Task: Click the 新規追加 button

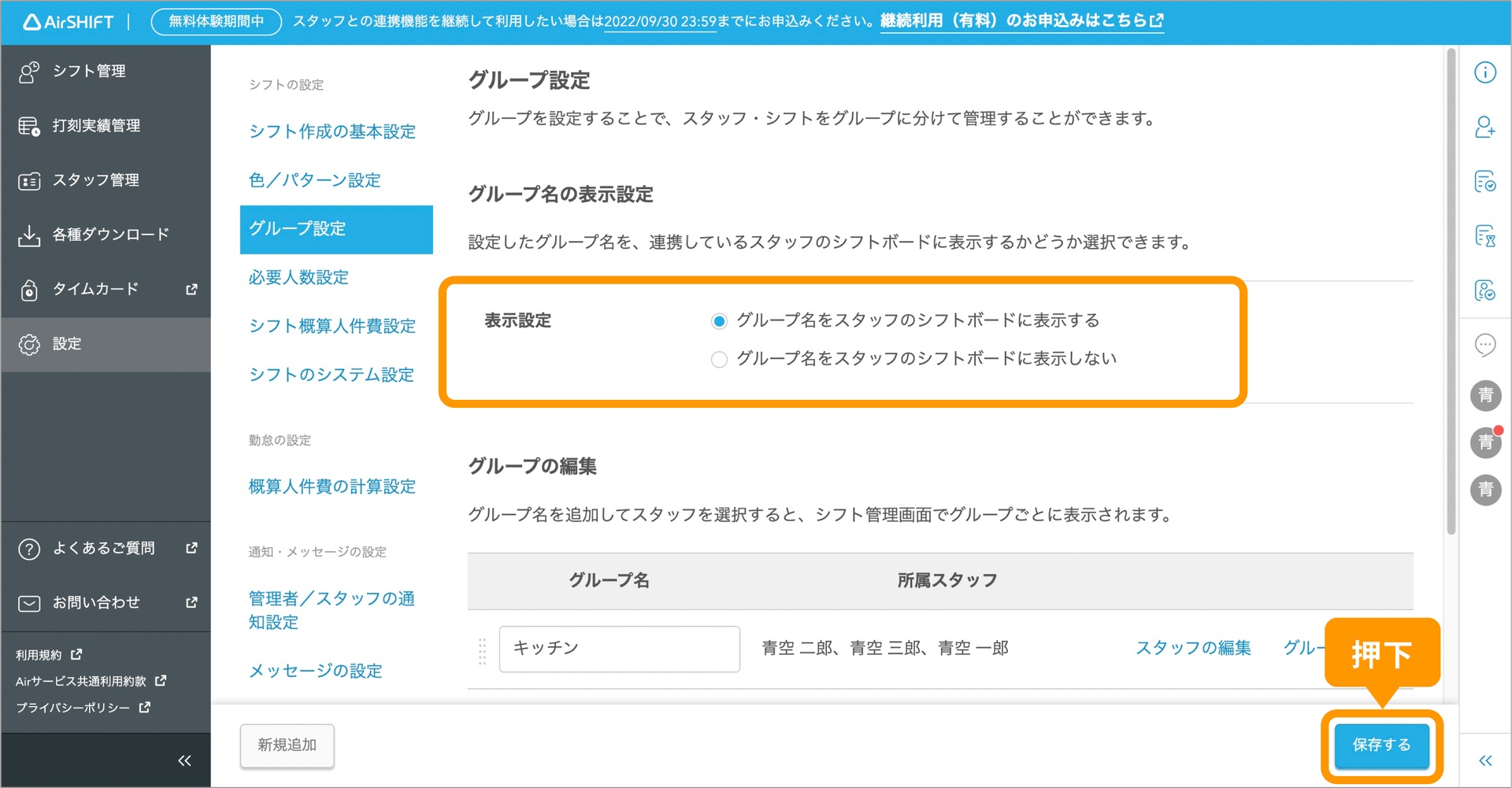Action: pos(287,745)
